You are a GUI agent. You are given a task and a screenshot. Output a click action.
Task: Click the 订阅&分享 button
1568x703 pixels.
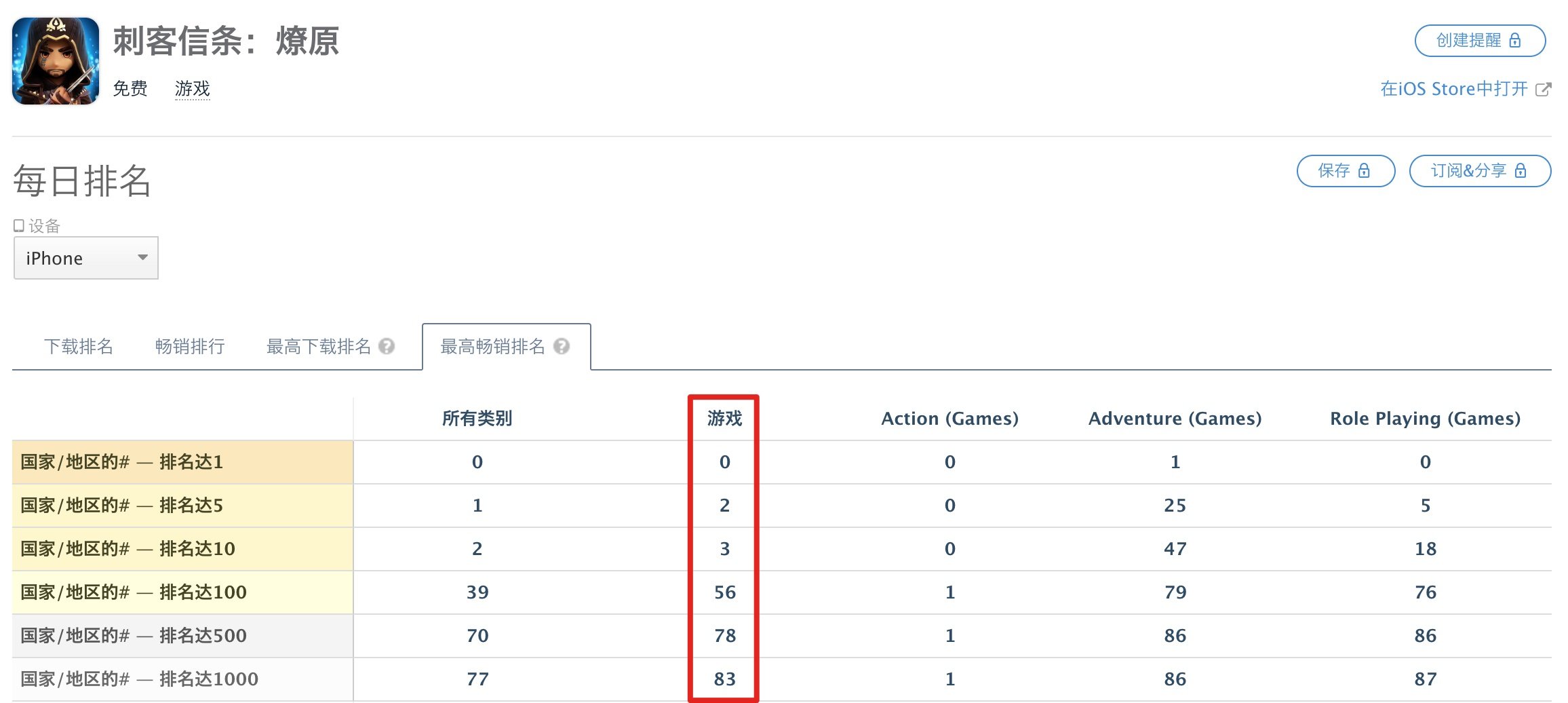coord(1481,171)
